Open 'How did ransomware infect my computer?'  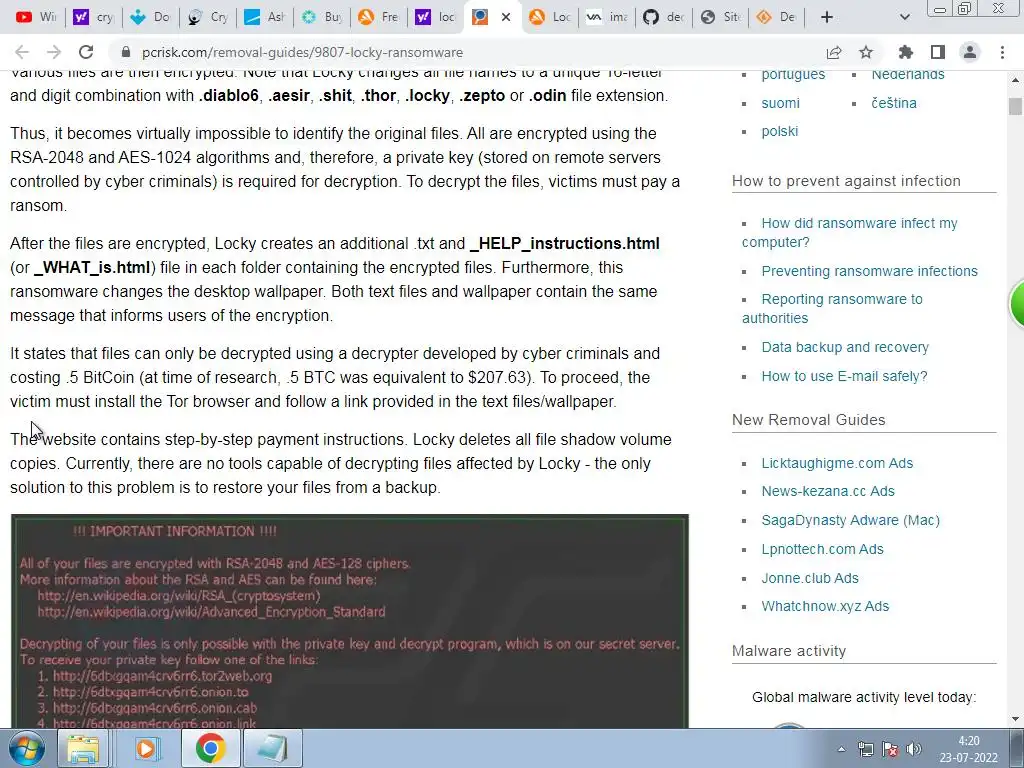click(849, 232)
